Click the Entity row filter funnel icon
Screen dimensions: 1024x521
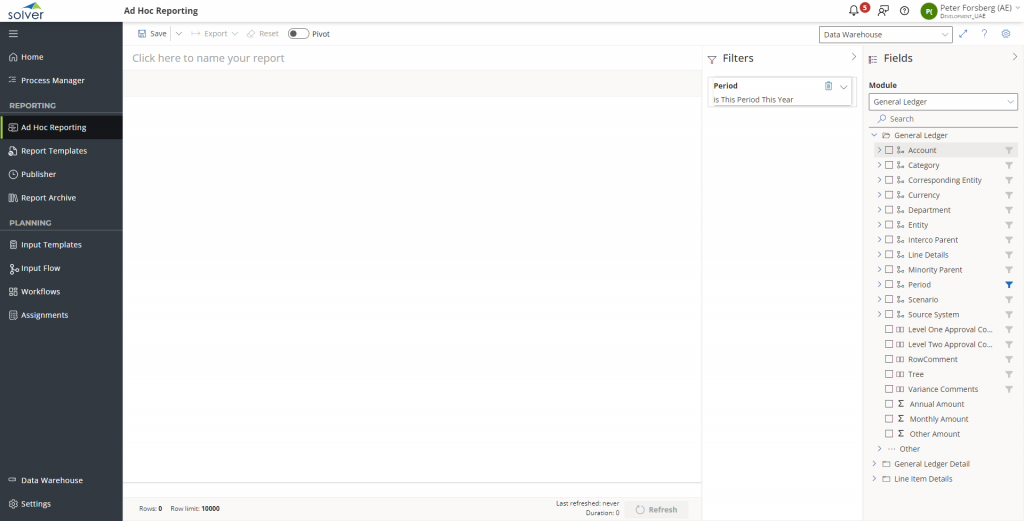click(1009, 225)
